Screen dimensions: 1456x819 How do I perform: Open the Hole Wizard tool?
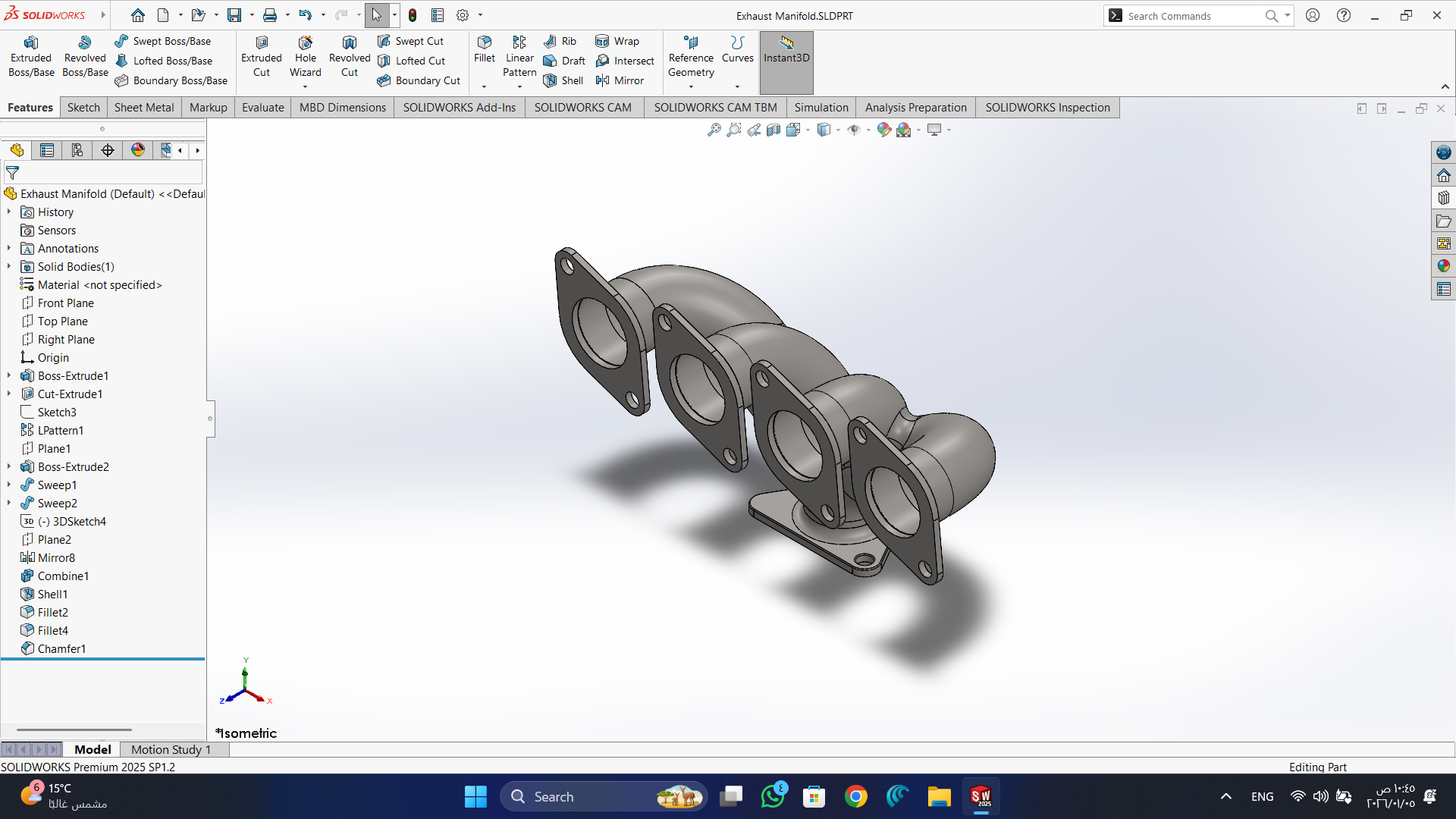tap(305, 56)
